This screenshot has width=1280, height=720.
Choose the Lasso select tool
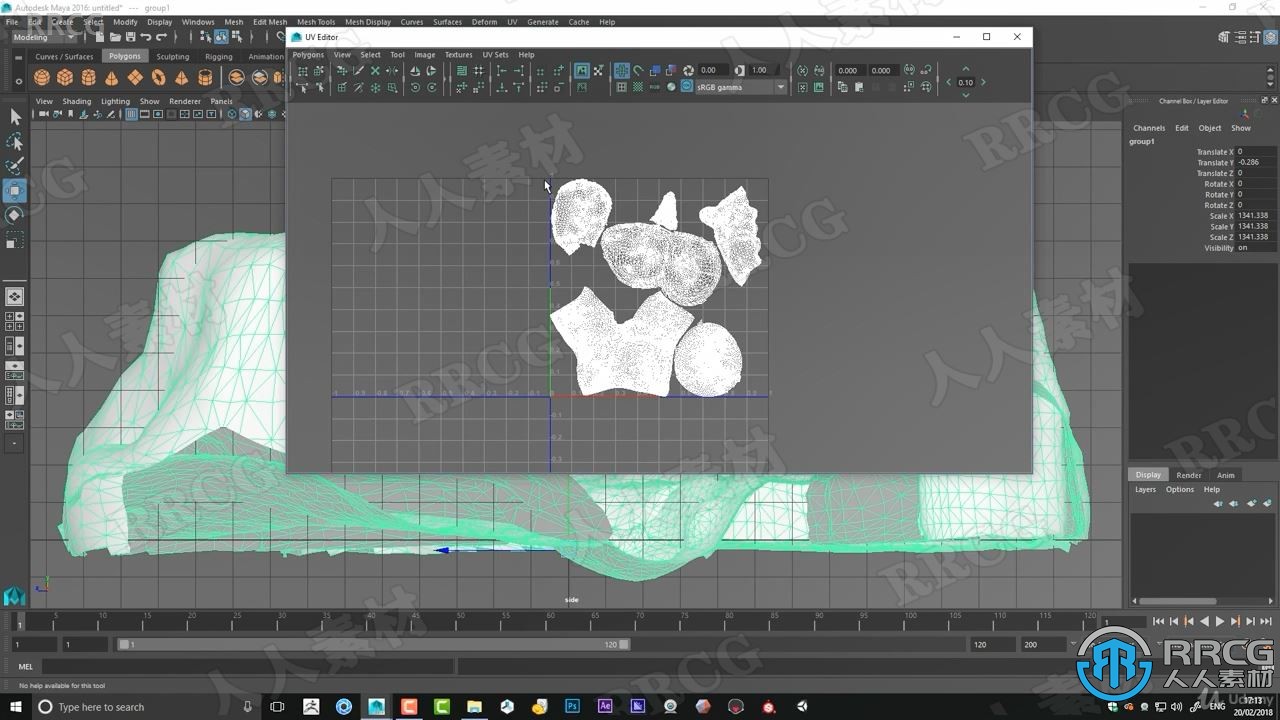point(15,142)
